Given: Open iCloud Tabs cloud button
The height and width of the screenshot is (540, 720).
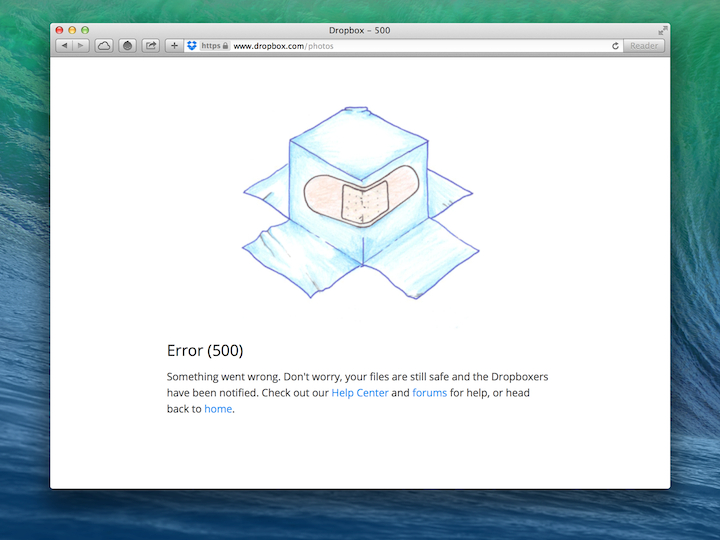Looking at the screenshot, I should (x=104, y=45).
